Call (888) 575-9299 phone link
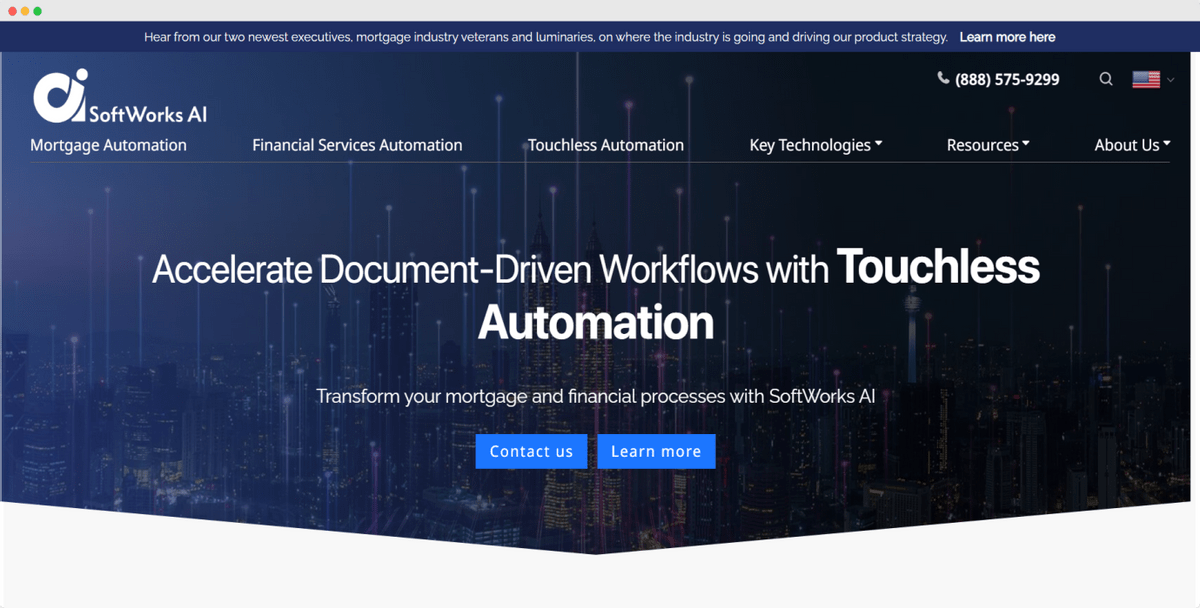The image size is (1200, 608). tap(1007, 79)
